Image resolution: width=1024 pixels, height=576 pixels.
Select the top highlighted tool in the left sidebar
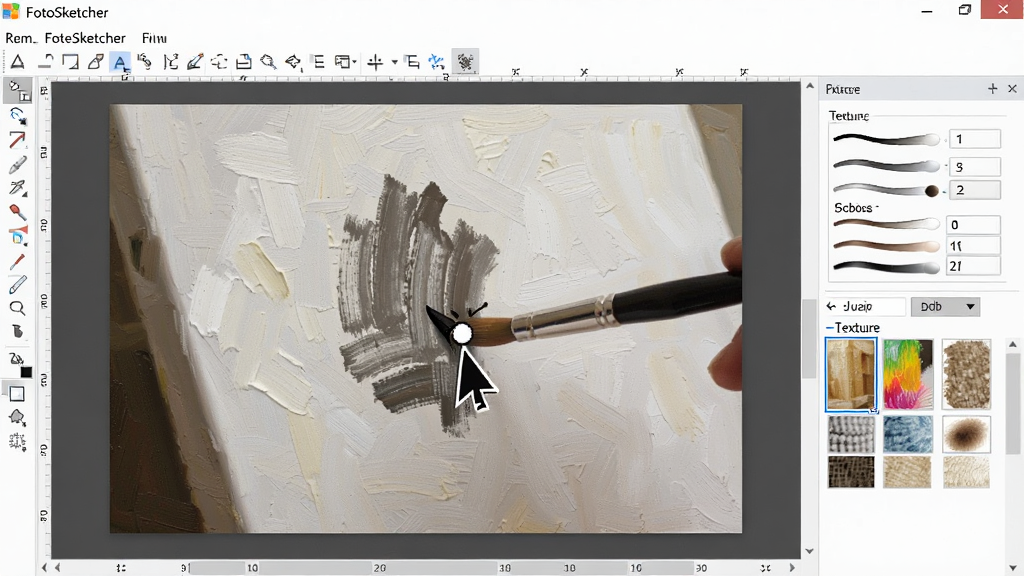point(18,91)
